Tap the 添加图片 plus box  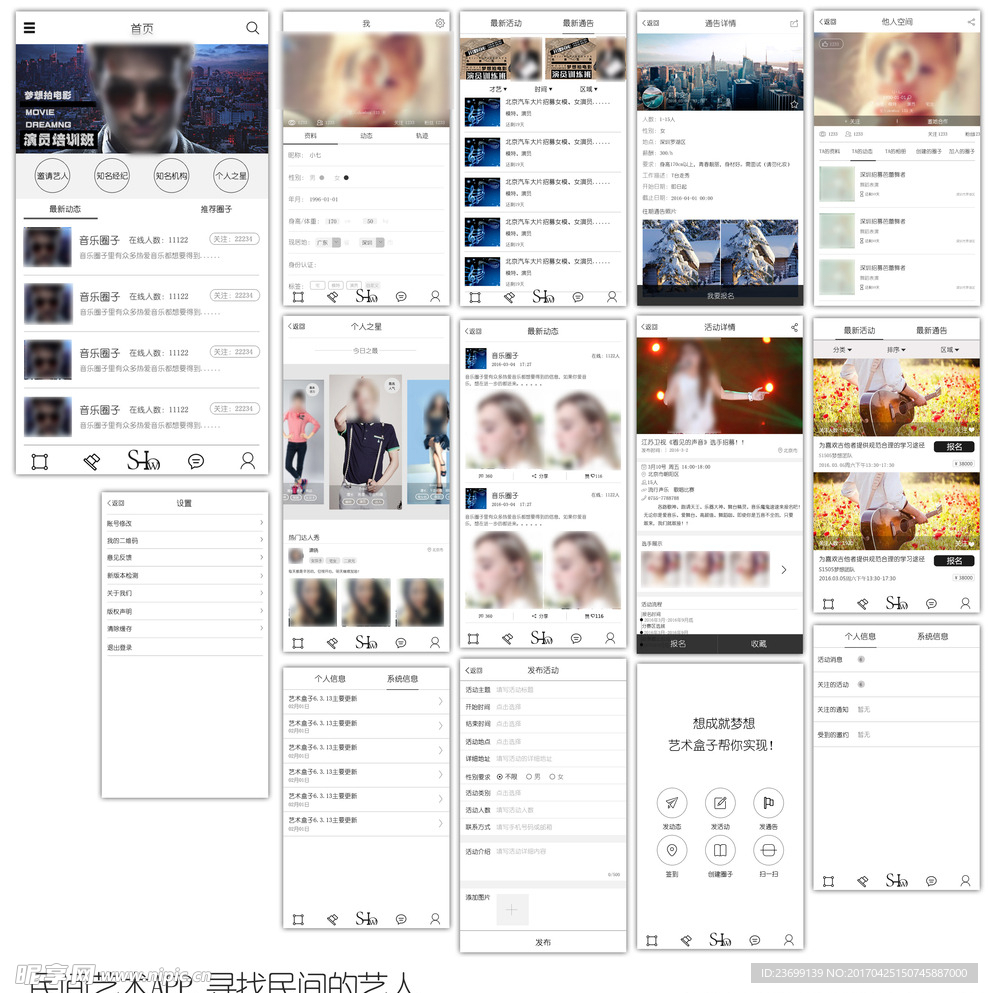[x=511, y=909]
